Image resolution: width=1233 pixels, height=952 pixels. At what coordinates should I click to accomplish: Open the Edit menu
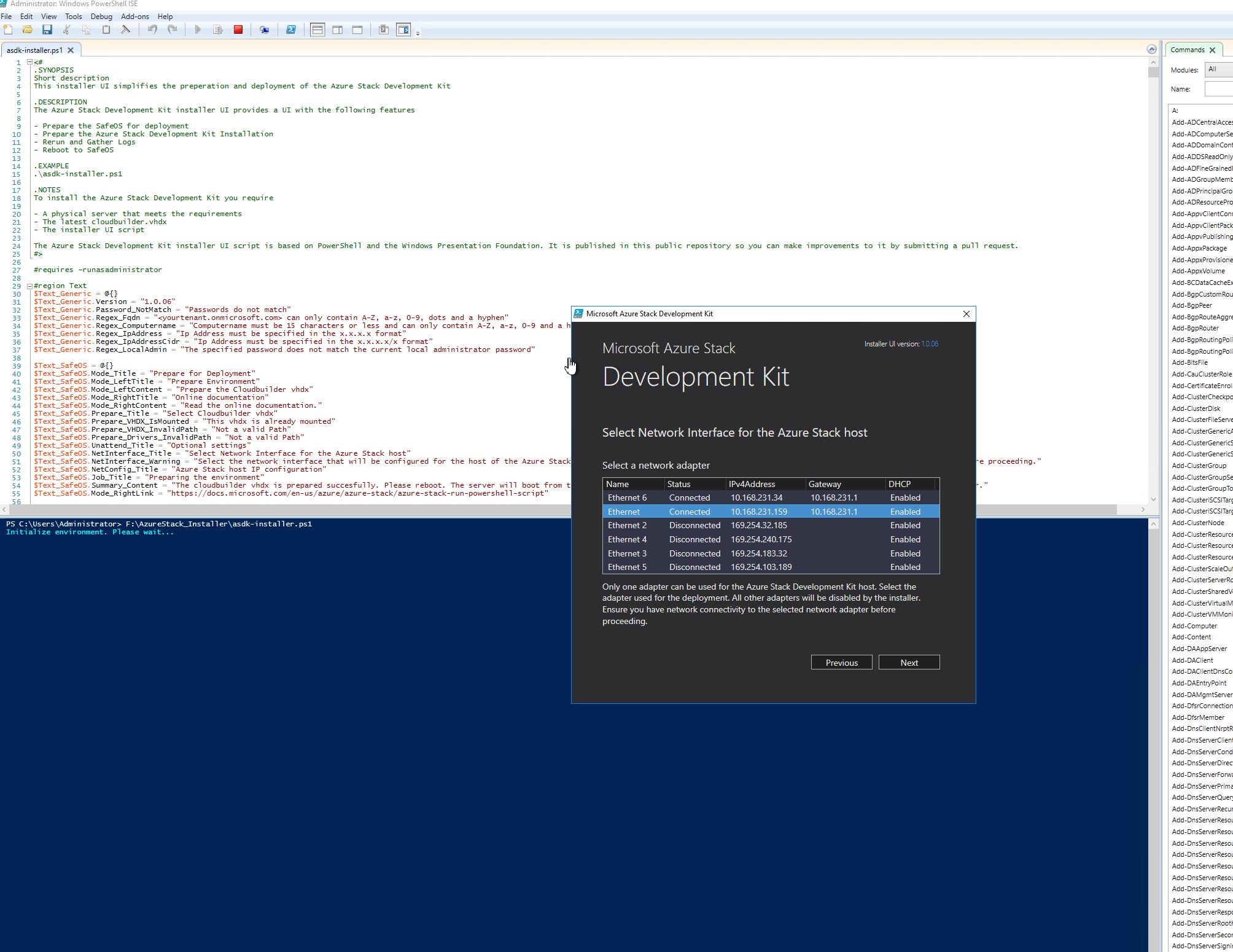coord(26,17)
